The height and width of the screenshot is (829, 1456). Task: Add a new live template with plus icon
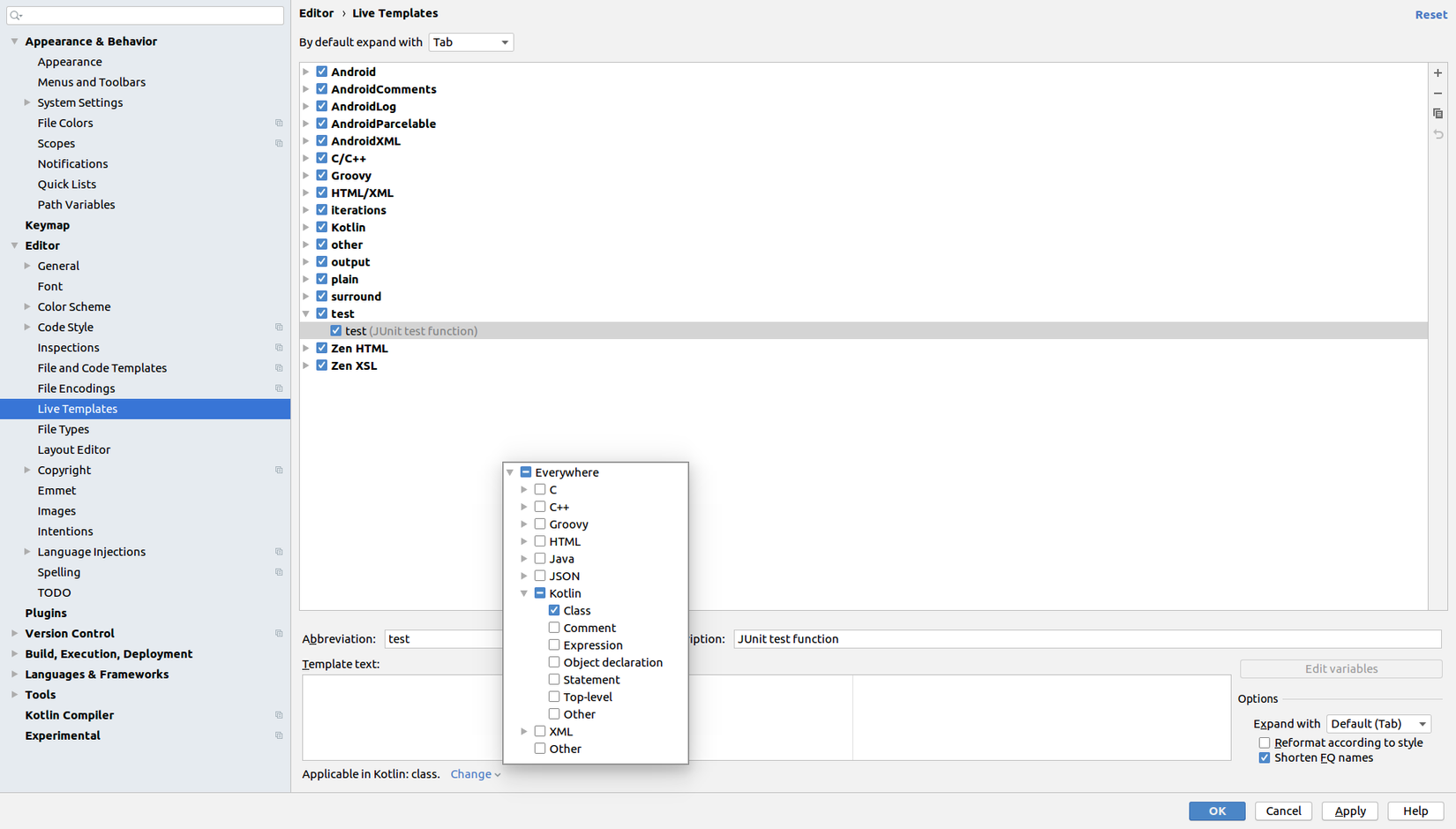click(x=1437, y=73)
